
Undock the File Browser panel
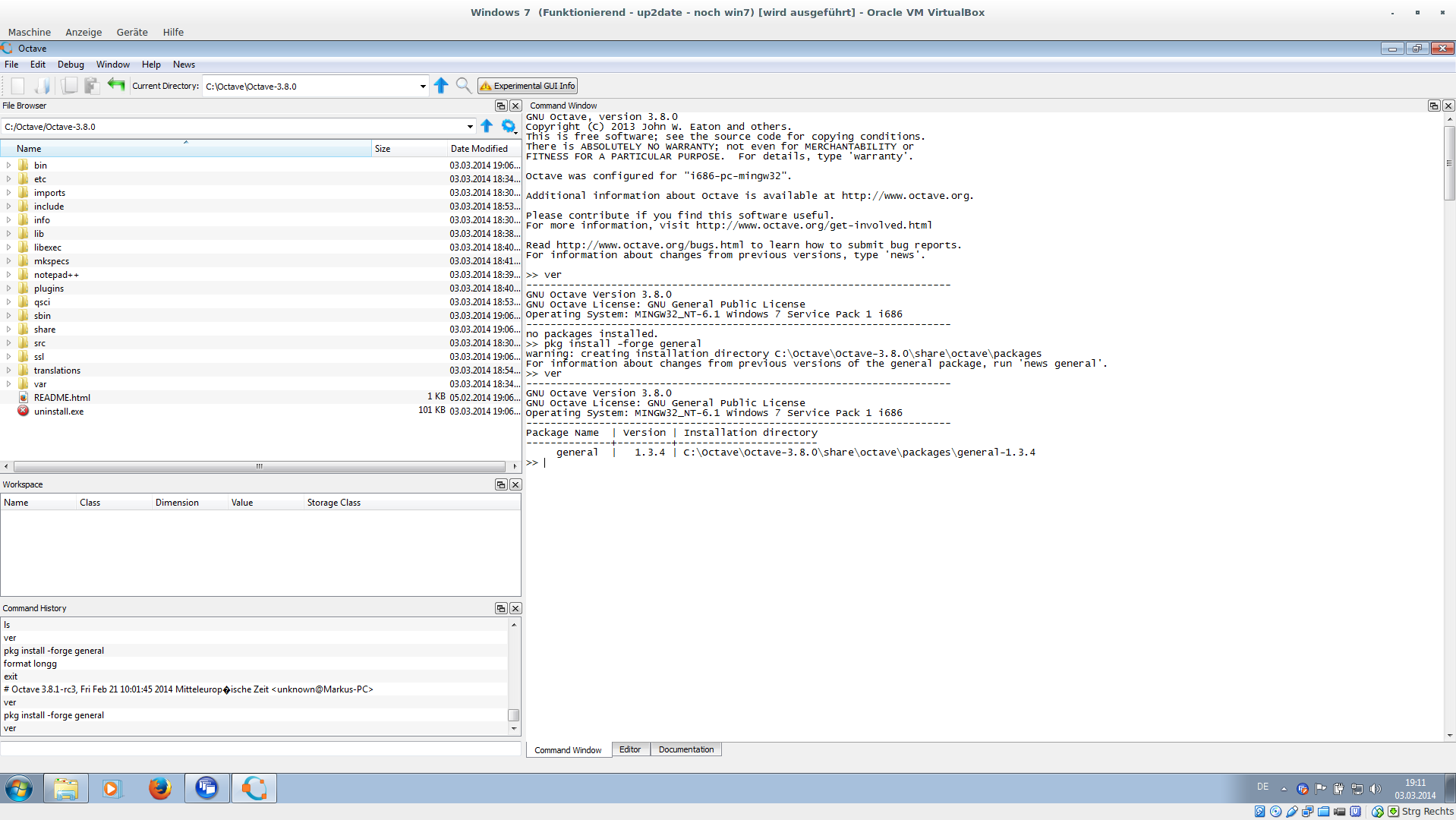[x=501, y=106]
